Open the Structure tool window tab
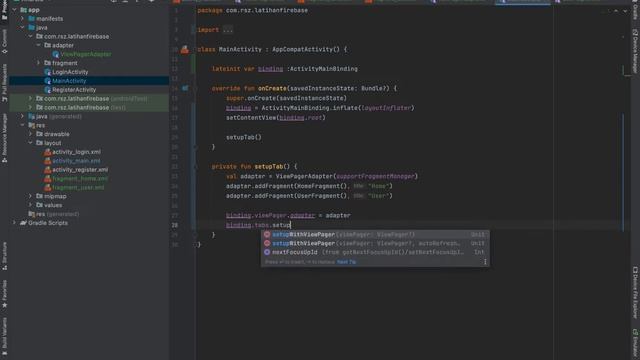Viewport: 640px width, 360px height. (4, 256)
